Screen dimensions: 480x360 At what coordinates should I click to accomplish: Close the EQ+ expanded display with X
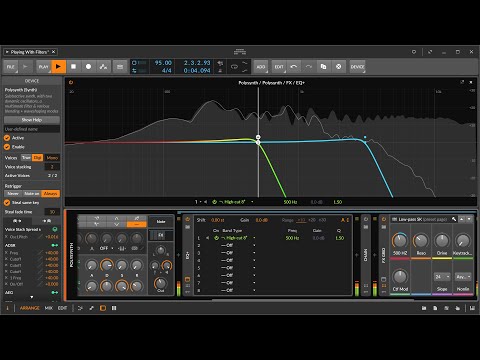[471, 82]
